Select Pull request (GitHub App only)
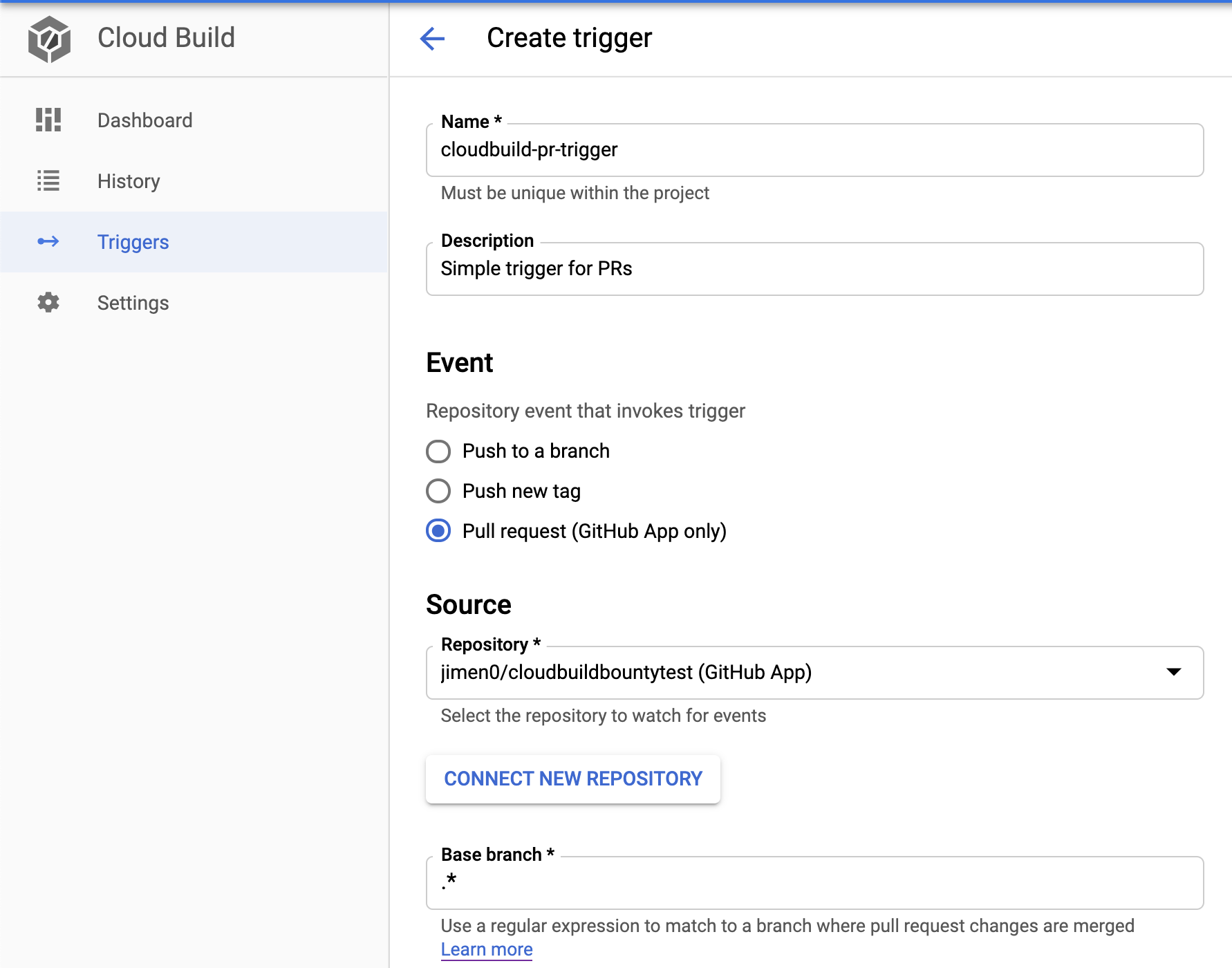The height and width of the screenshot is (968, 1232). (x=438, y=531)
